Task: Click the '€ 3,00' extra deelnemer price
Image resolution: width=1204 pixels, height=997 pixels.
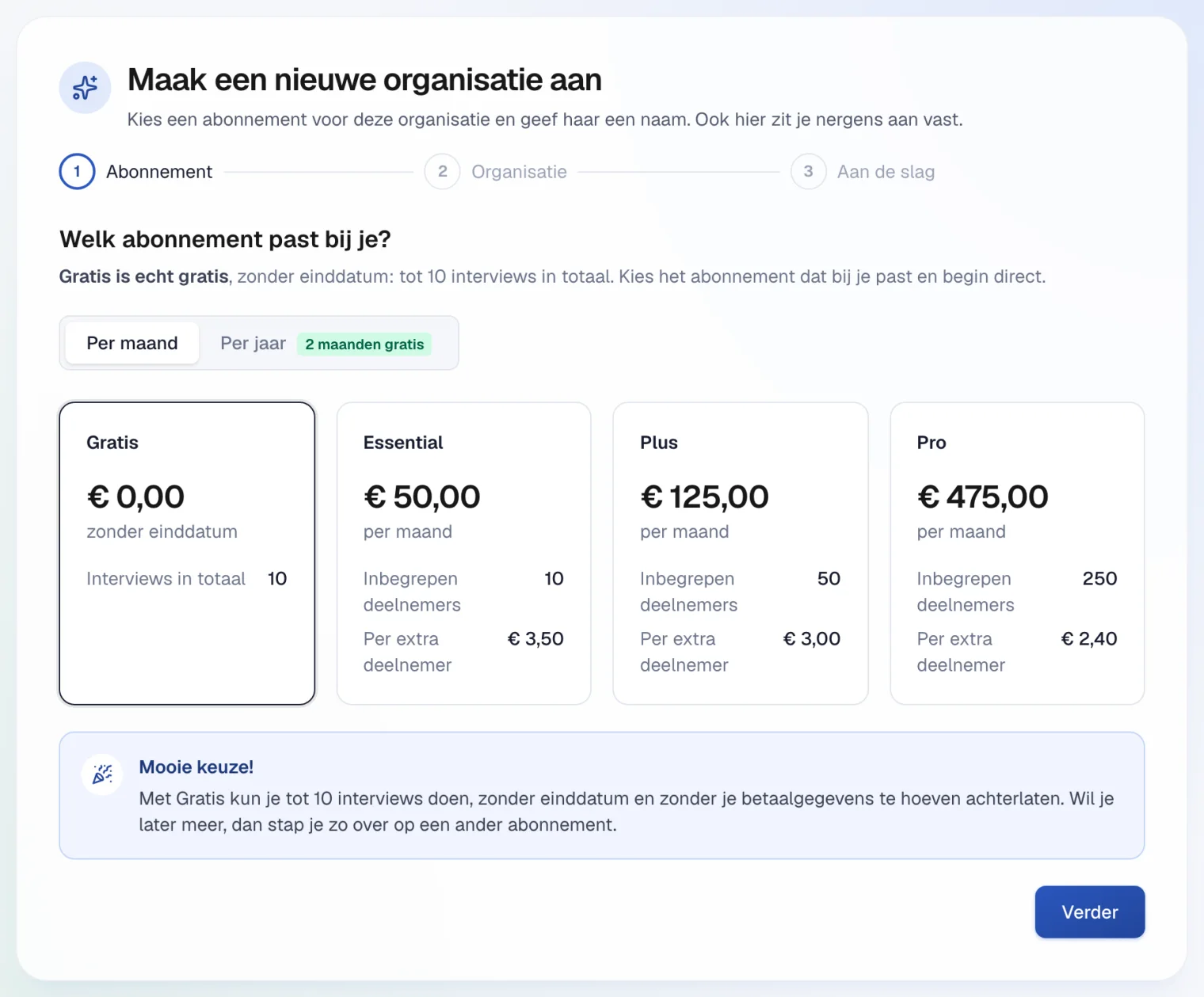Action: [x=812, y=639]
